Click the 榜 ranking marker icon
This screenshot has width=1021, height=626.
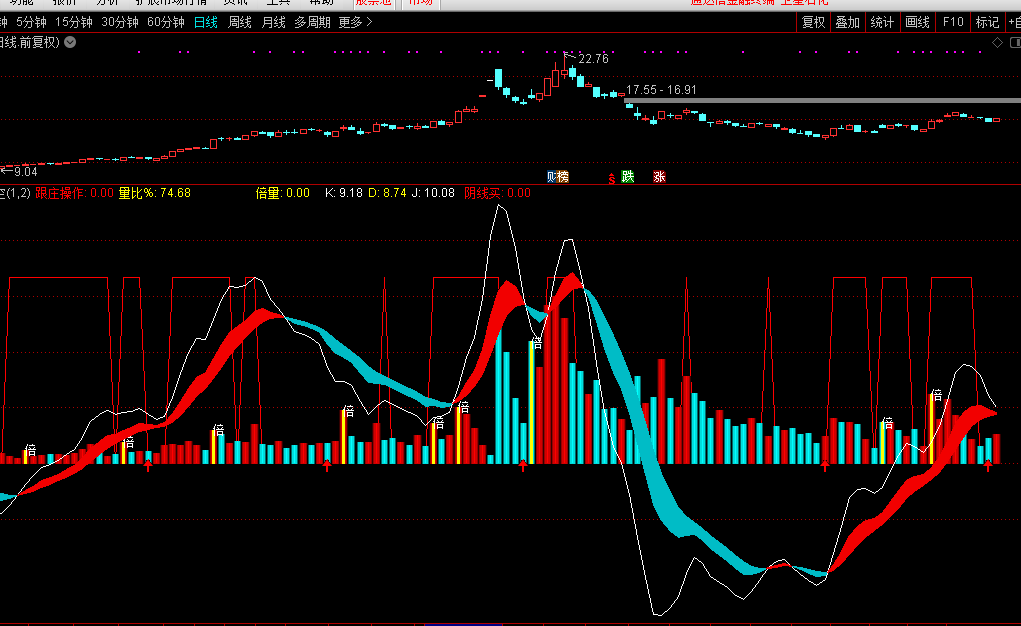click(562, 177)
